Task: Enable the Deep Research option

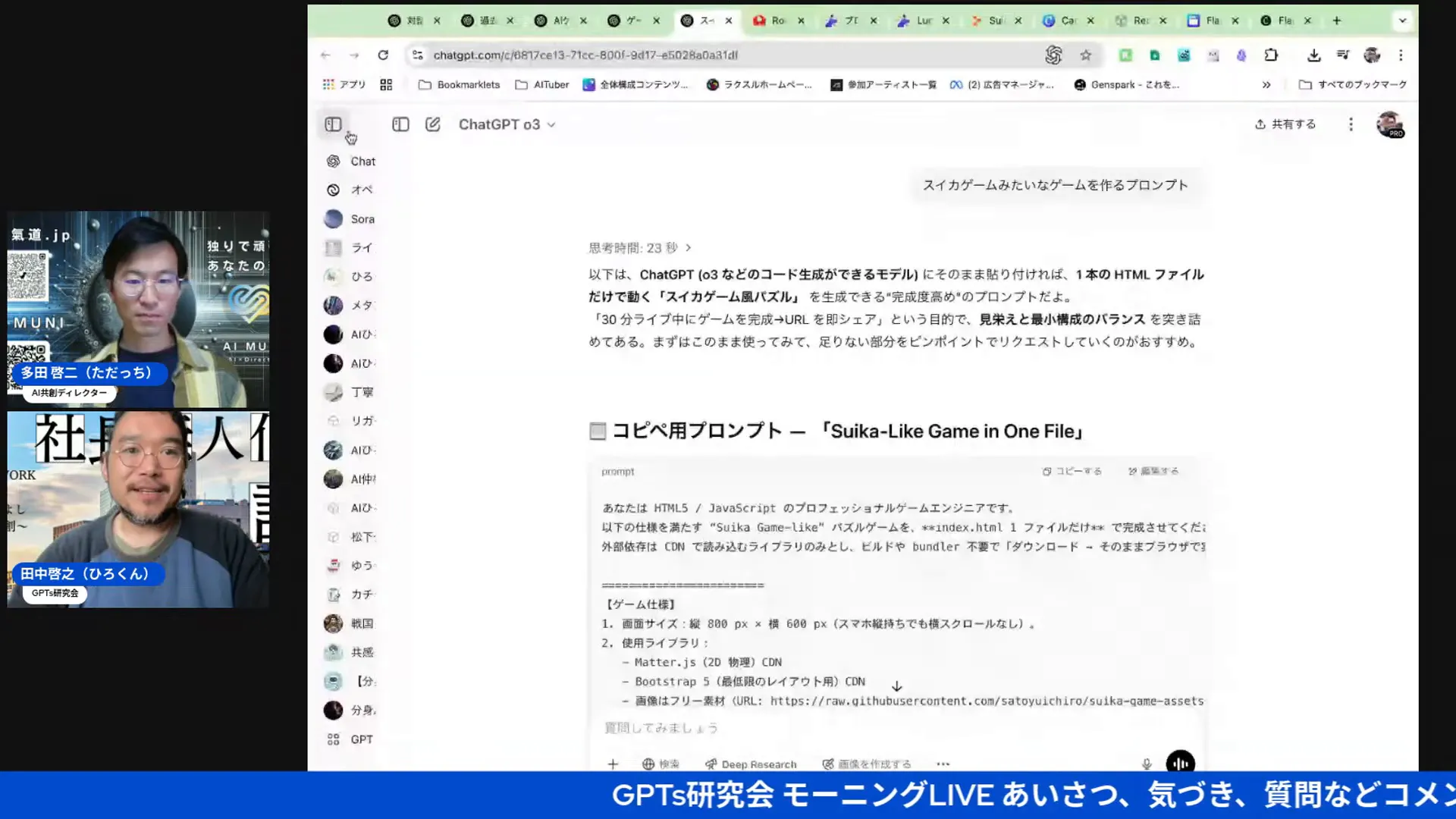Action: tap(751, 764)
